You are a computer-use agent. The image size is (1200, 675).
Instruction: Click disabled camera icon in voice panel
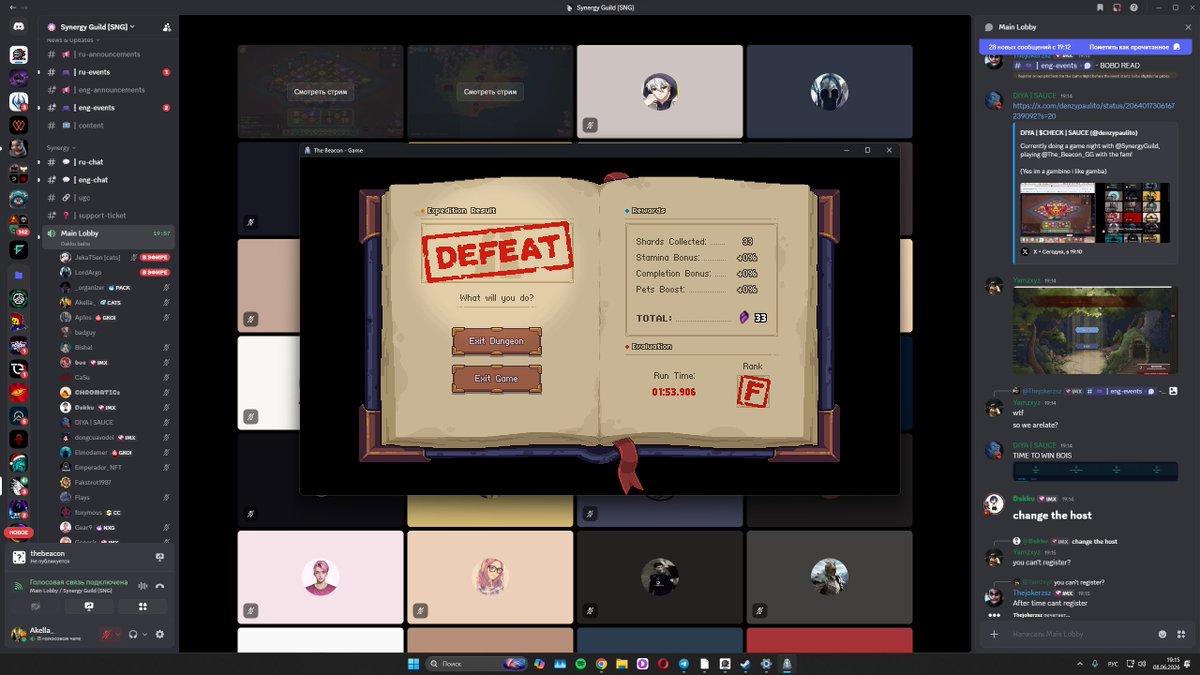pyautogui.click(x=37, y=606)
